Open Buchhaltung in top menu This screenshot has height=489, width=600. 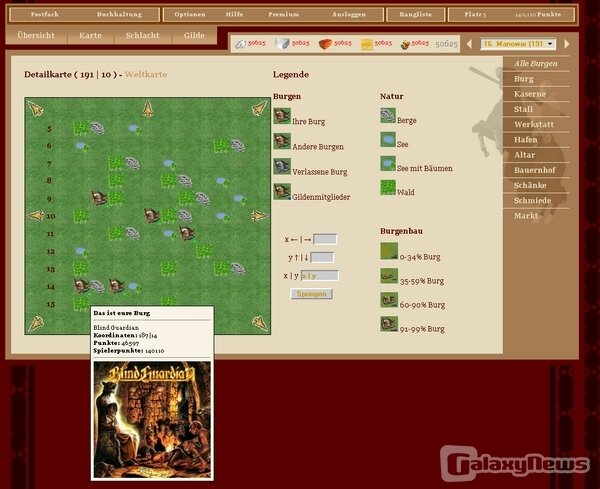click(119, 15)
